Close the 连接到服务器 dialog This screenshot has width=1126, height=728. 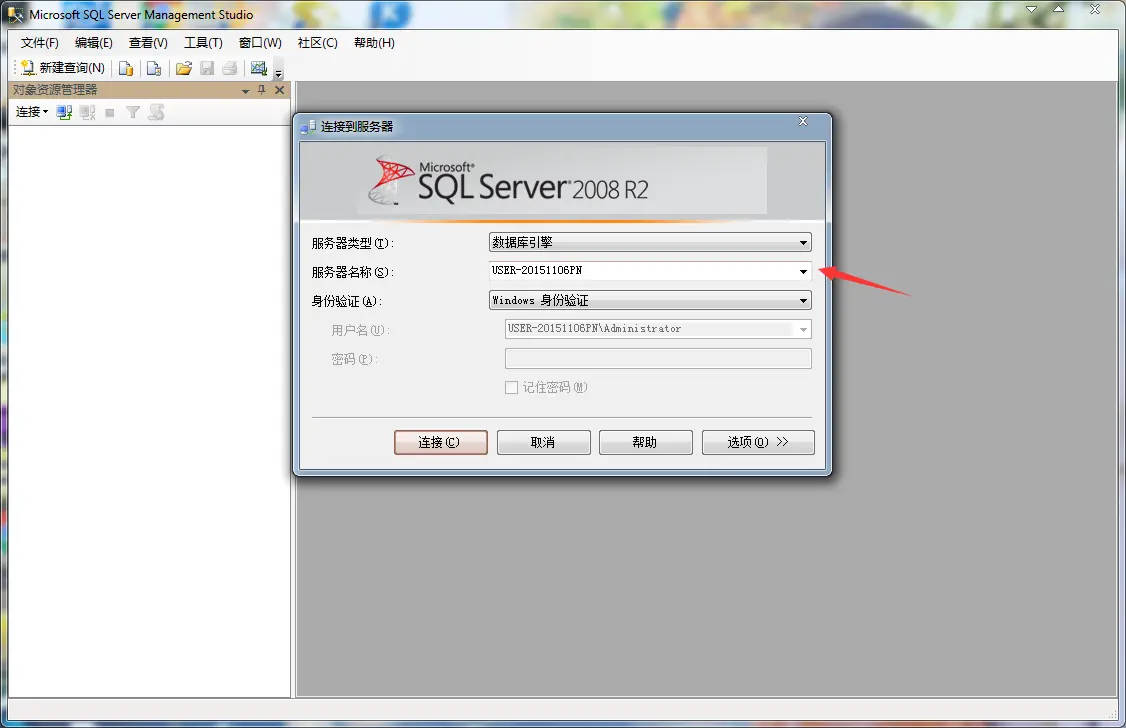[803, 121]
